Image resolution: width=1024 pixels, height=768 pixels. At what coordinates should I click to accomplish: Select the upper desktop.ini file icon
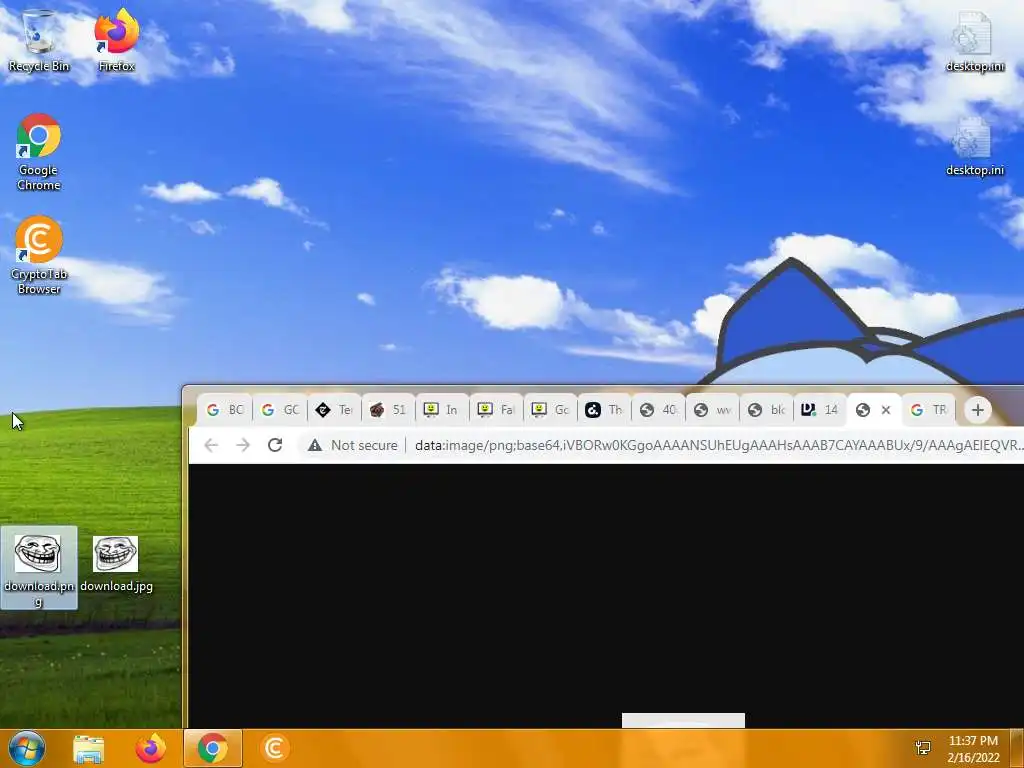coord(974,42)
